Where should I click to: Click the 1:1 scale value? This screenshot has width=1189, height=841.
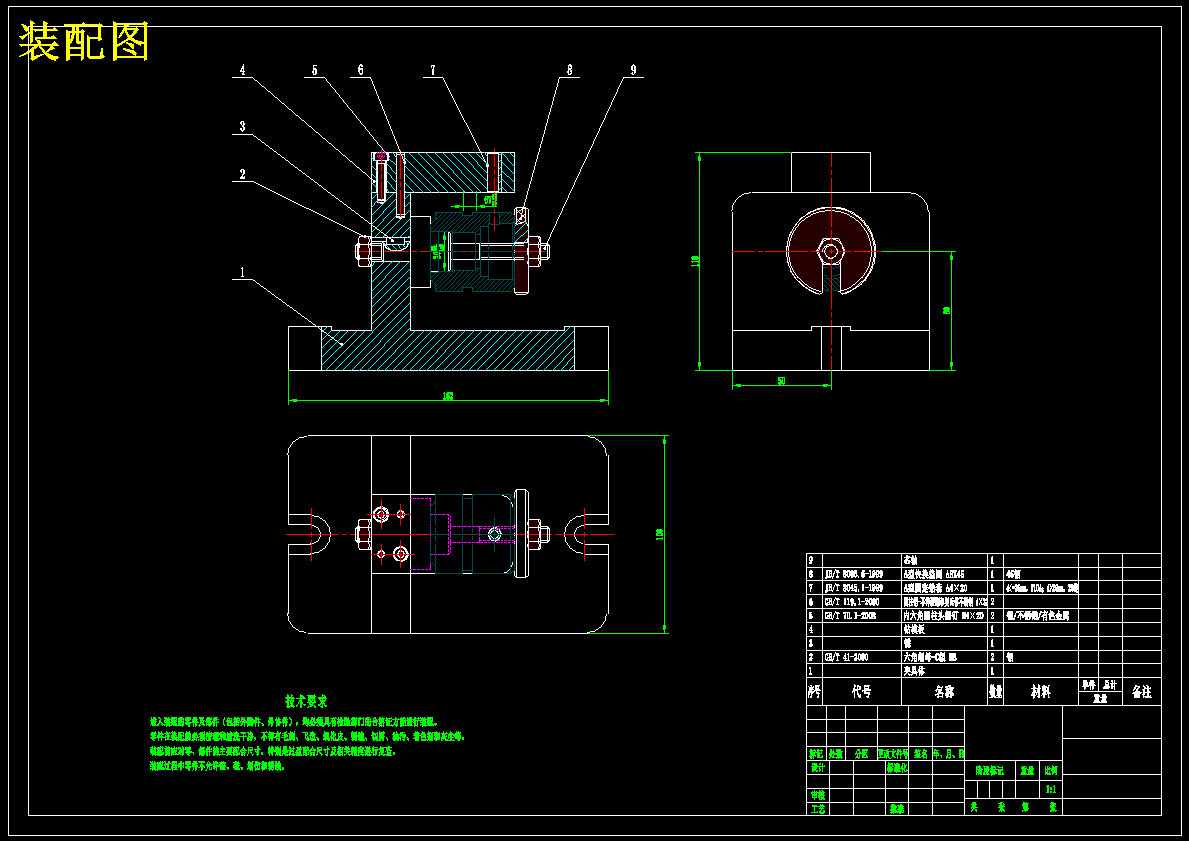point(1051,789)
